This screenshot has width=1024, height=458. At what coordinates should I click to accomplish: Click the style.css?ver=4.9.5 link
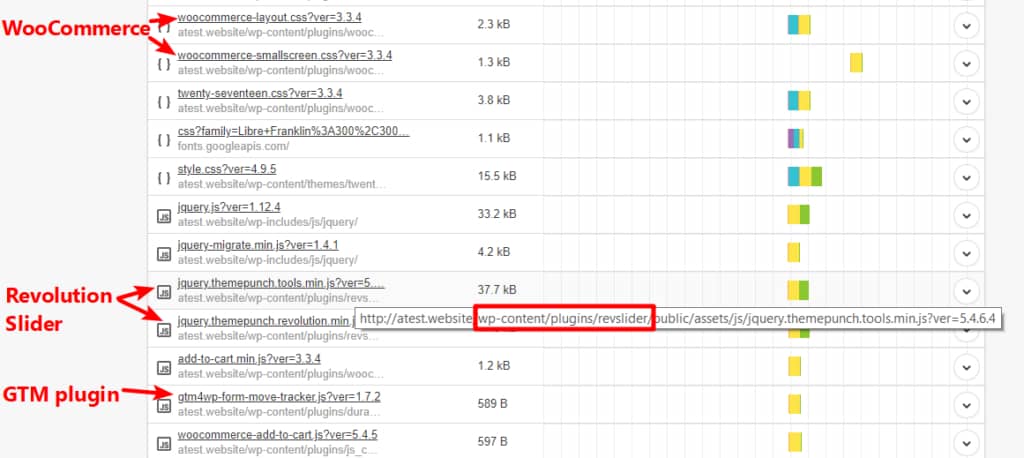(227, 169)
